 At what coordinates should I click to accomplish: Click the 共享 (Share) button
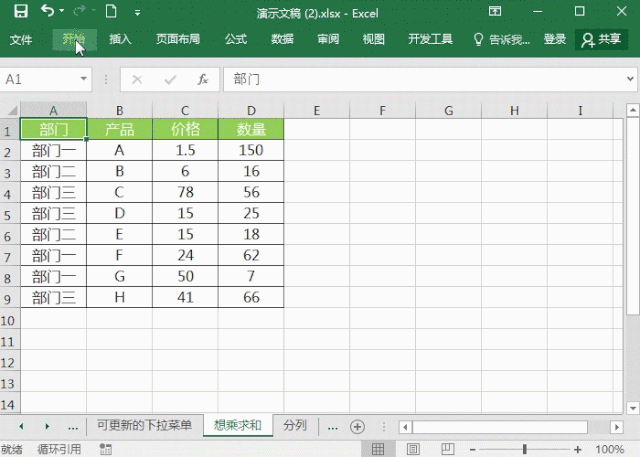tap(601, 39)
